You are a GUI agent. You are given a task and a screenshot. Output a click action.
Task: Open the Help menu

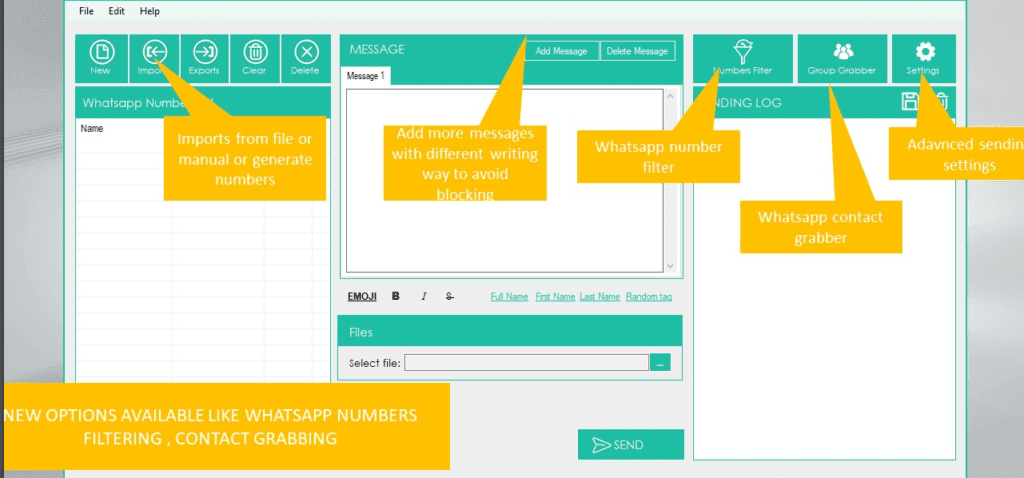(x=149, y=11)
